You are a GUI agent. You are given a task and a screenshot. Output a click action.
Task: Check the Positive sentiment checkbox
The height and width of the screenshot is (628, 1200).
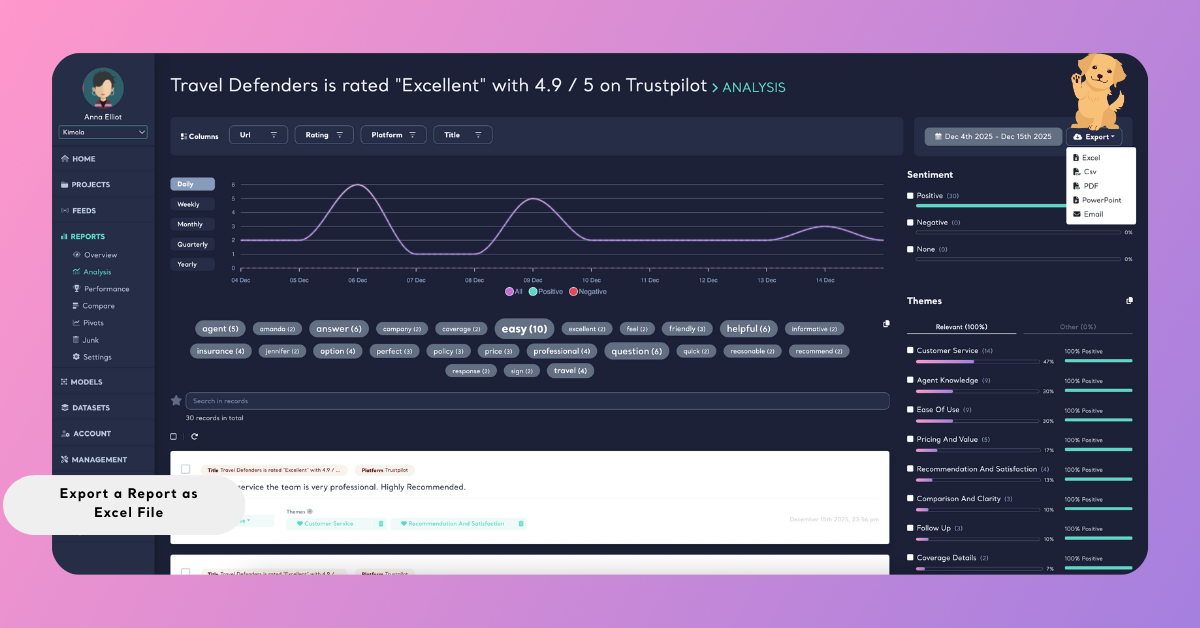click(x=910, y=196)
